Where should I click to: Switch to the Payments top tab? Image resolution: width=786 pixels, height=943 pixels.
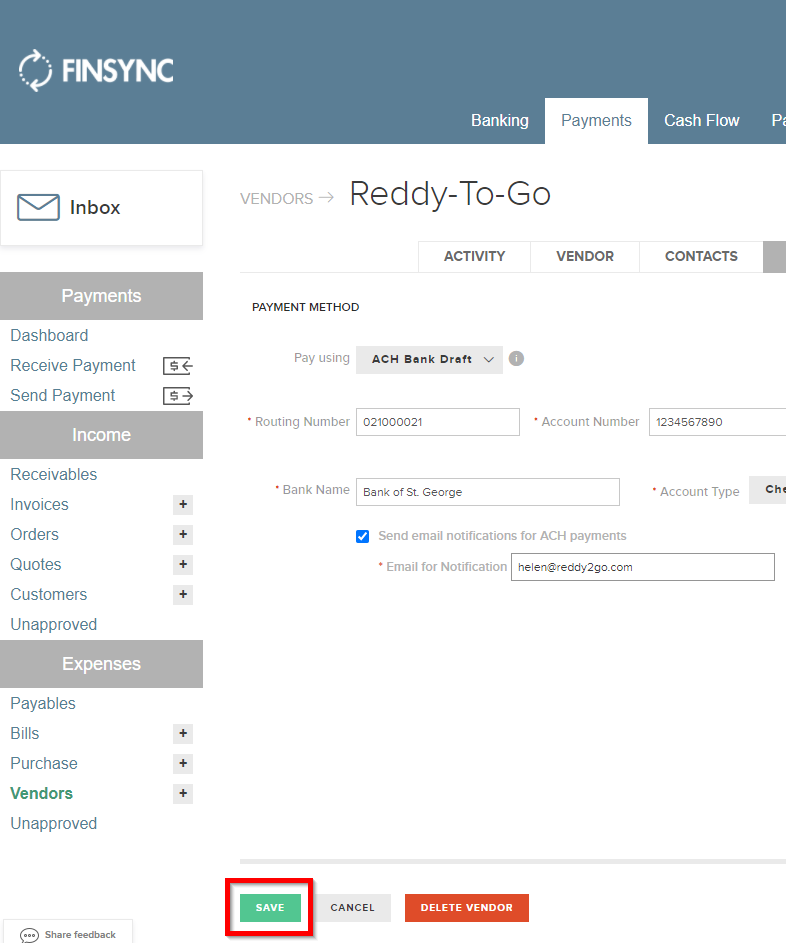pos(596,121)
